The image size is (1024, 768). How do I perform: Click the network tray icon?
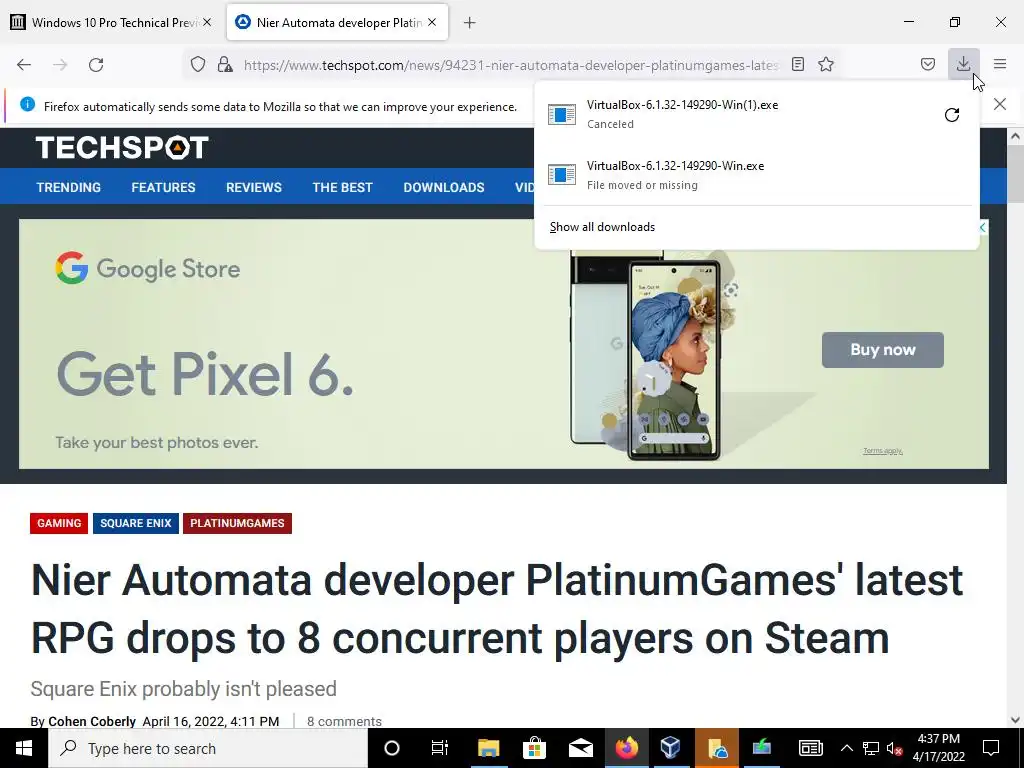tap(871, 748)
